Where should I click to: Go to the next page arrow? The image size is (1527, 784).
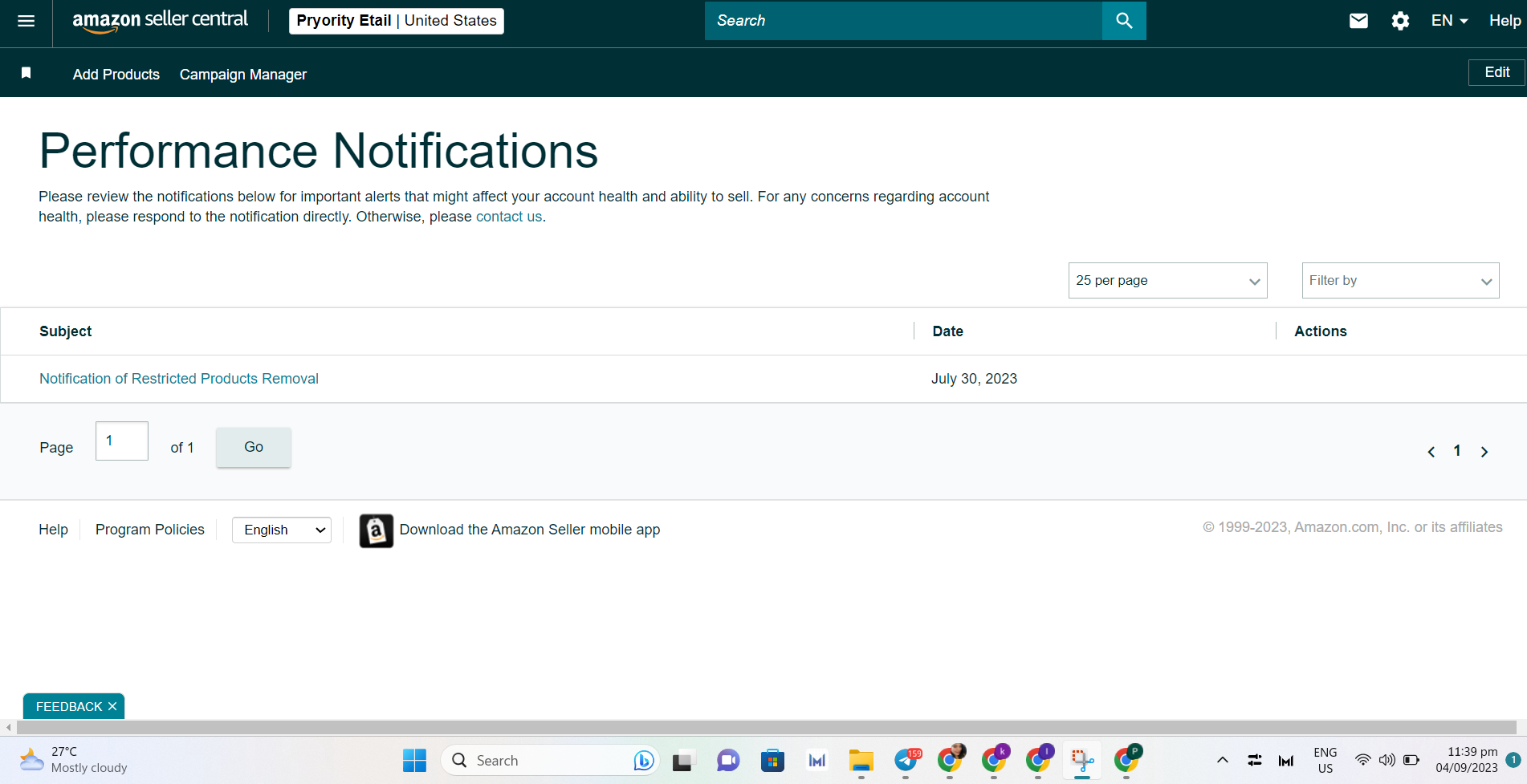click(x=1484, y=452)
